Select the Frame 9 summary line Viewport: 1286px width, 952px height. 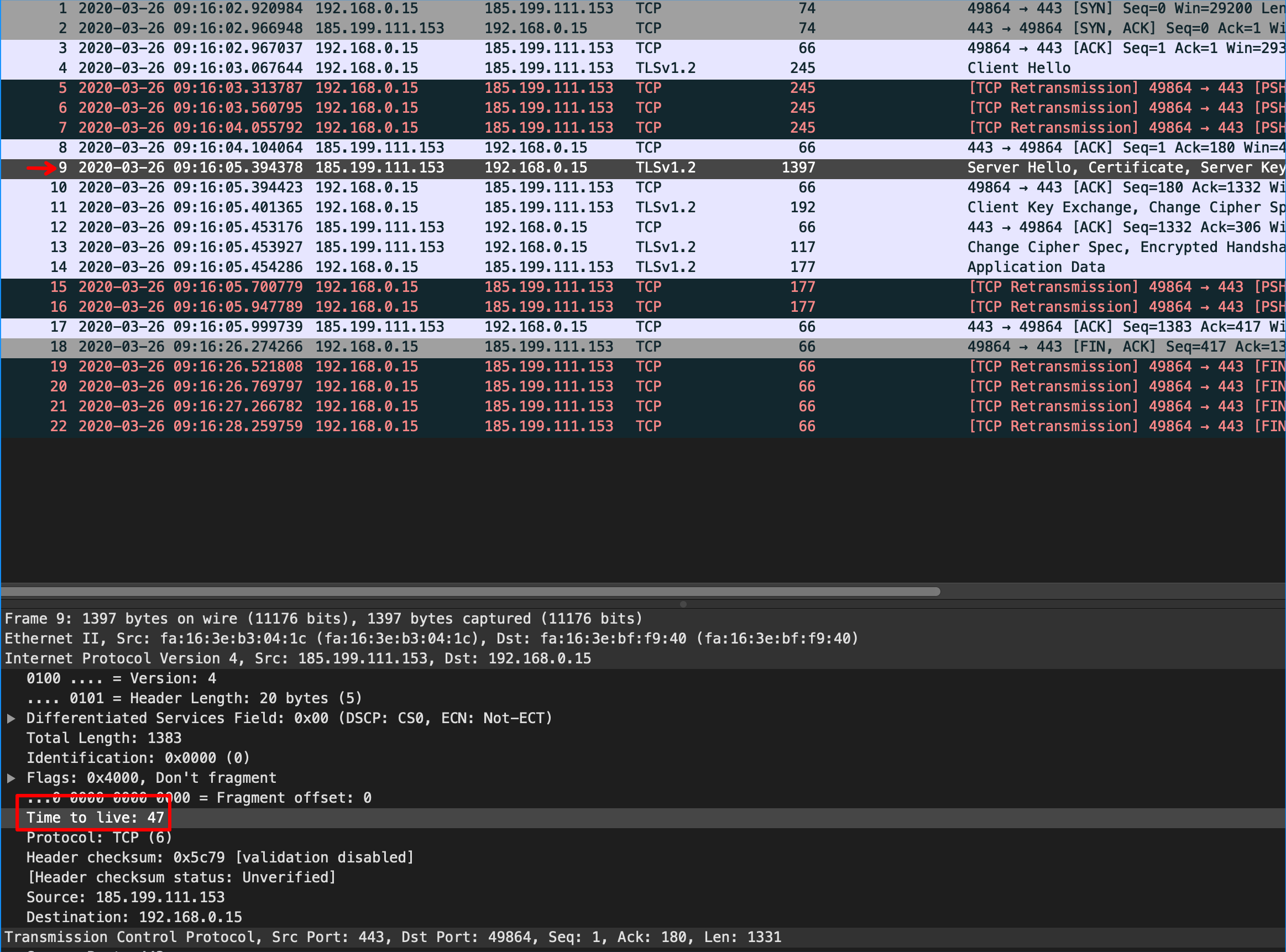pyautogui.click(x=323, y=618)
